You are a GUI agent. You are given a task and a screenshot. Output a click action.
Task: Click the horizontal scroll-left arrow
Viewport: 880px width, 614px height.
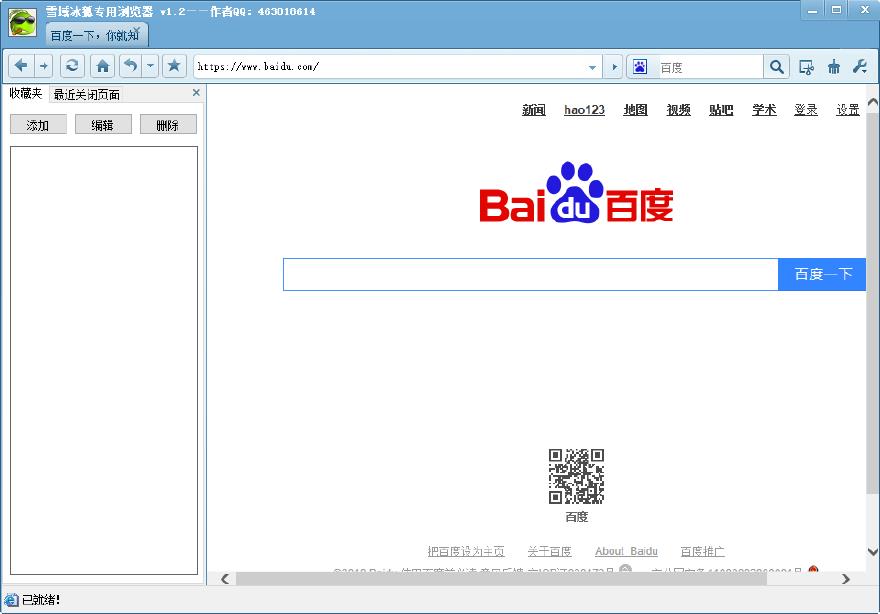pyautogui.click(x=225, y=579)
